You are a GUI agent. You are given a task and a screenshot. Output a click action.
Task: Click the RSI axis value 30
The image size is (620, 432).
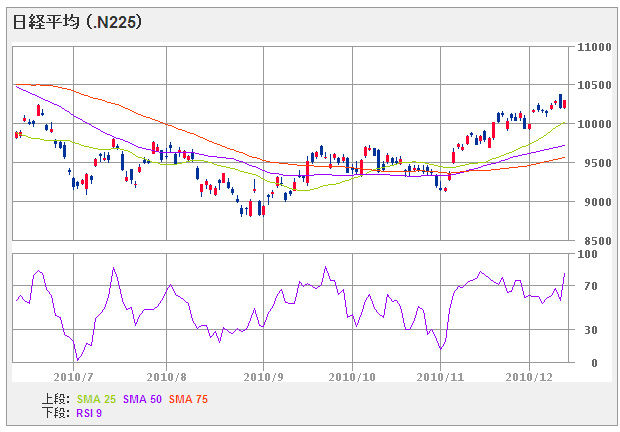coord(591,330)
